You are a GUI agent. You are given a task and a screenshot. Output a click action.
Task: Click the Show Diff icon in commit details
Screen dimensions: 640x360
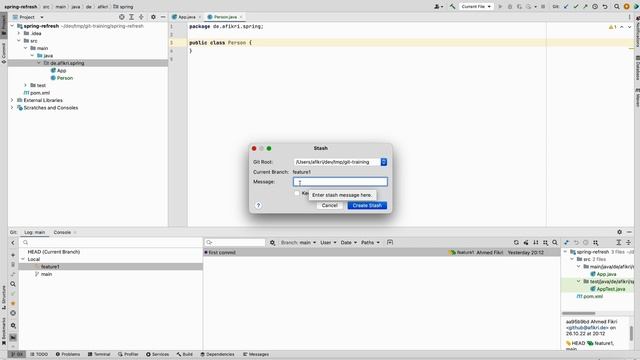[567, 242]
